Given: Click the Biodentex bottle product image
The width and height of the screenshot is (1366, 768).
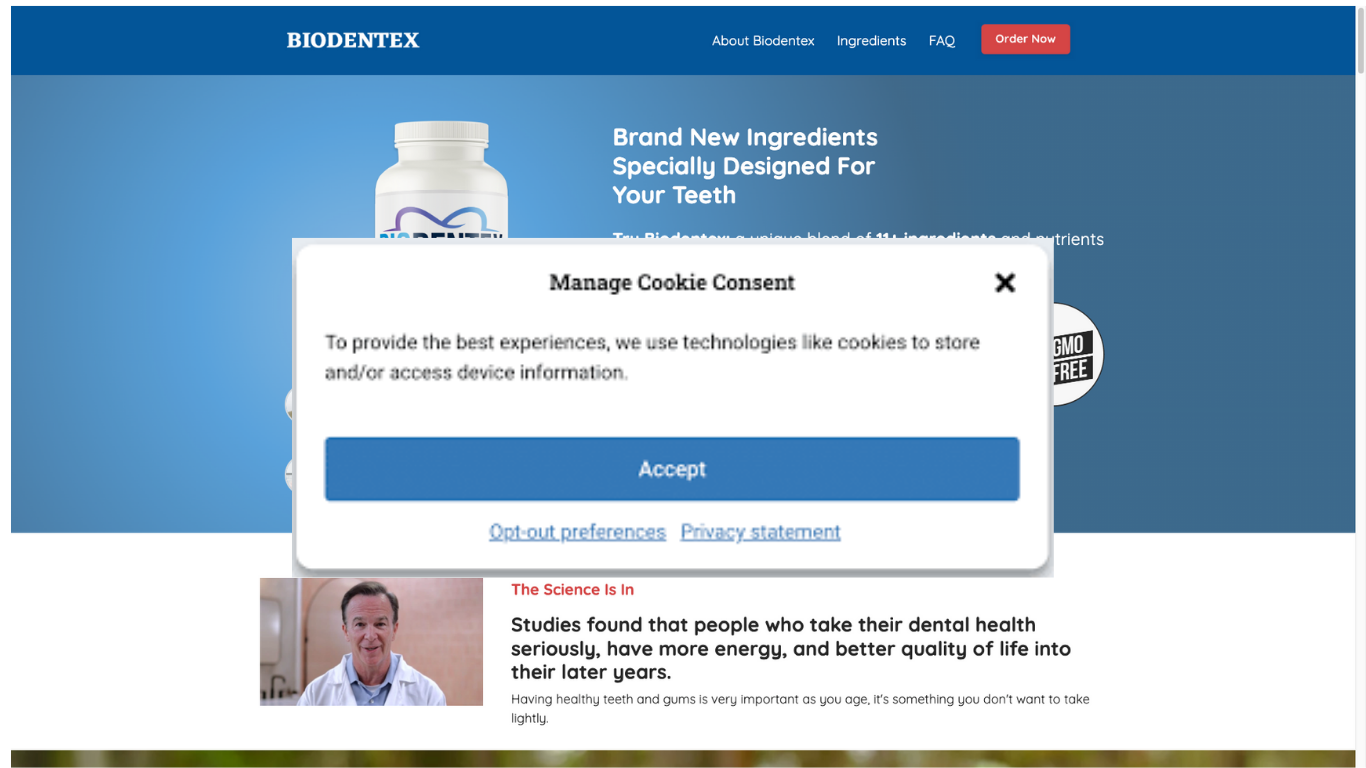Looking at the screenshot, I should 441,180.
